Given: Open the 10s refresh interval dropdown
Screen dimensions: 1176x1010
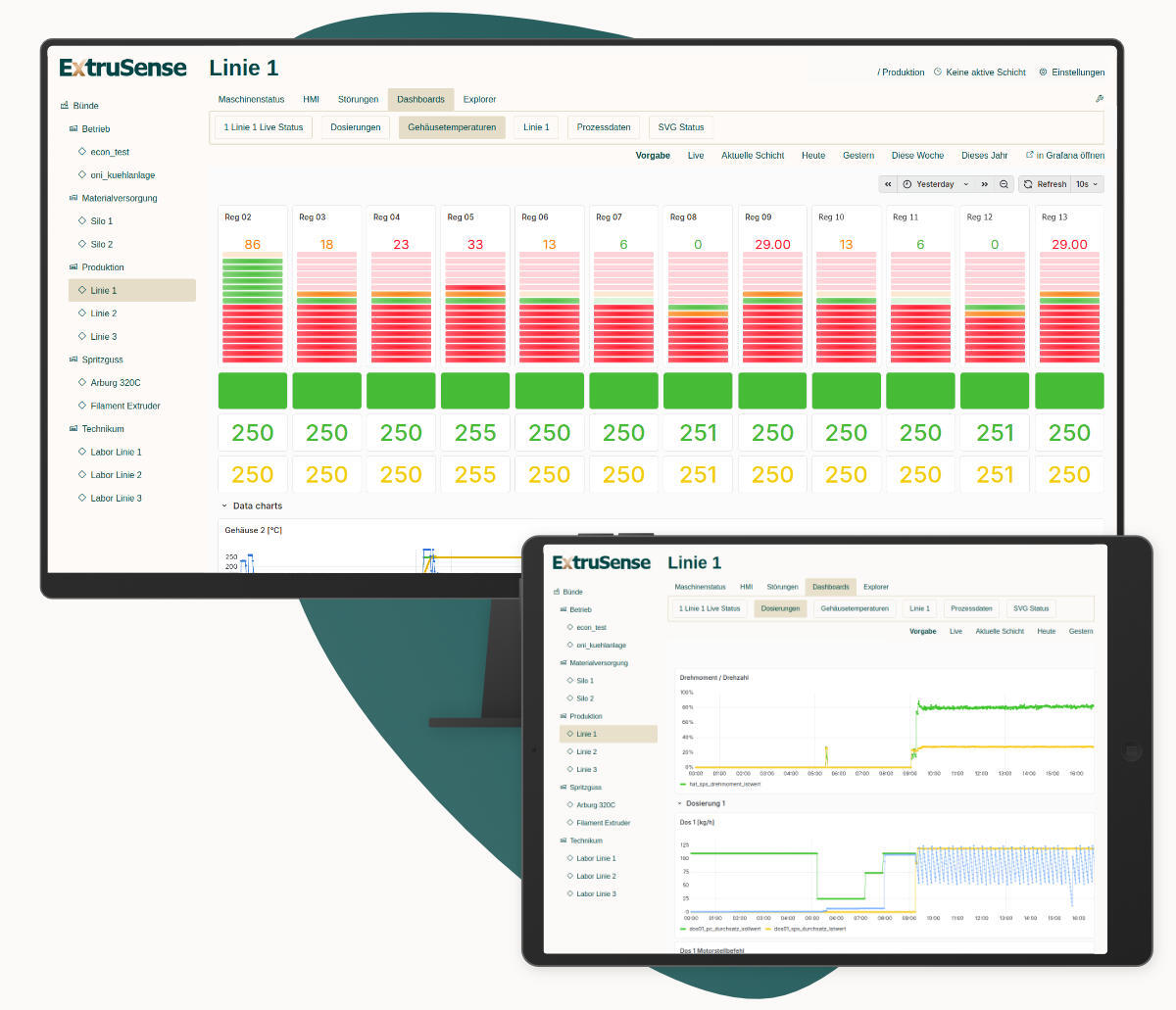Looking at the screenshot, I should [1087, 184].
